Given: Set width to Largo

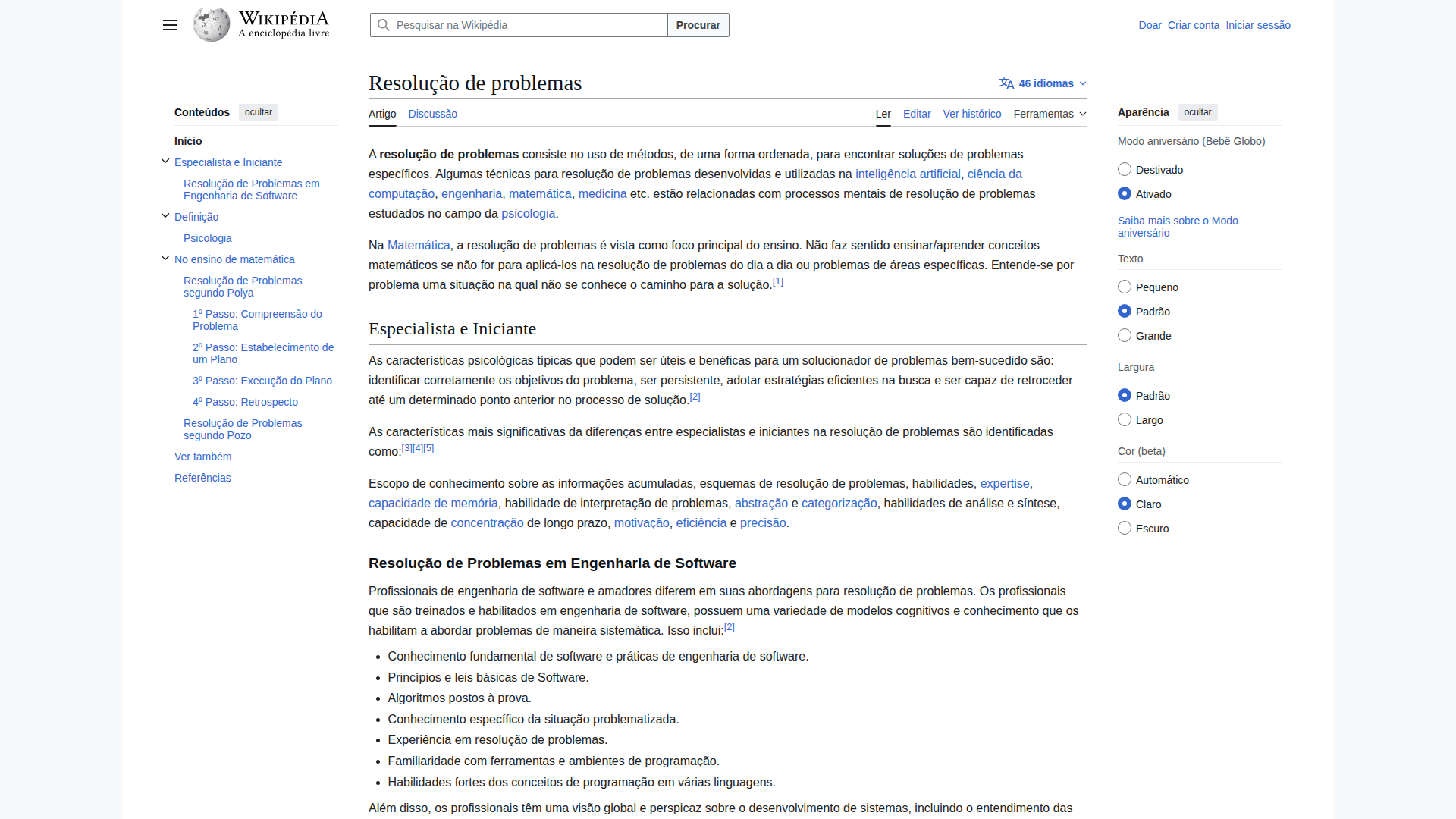Looking at the screenshot, I should click(x=1125, y=420).
